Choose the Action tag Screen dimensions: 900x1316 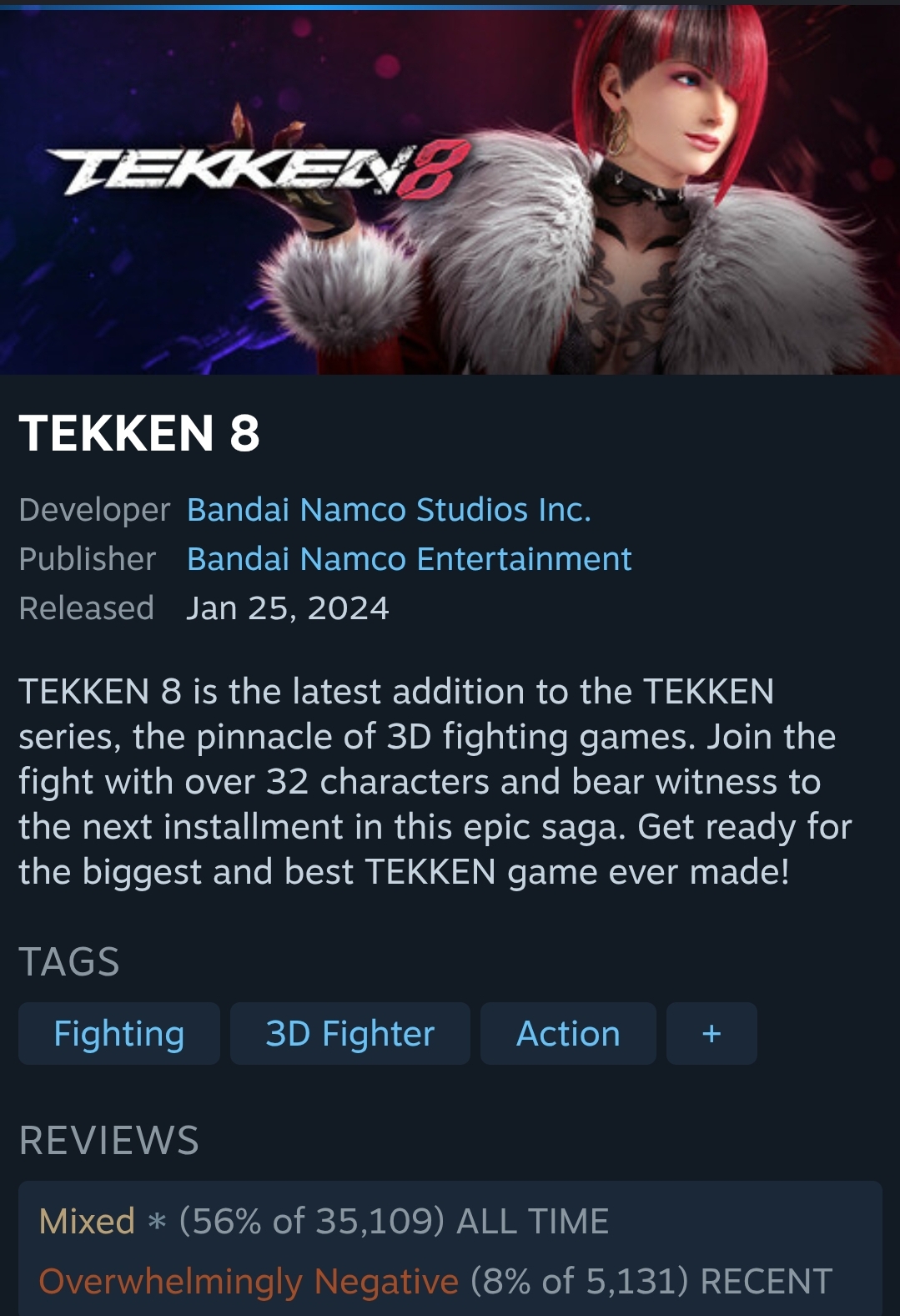click(568, 1033)
